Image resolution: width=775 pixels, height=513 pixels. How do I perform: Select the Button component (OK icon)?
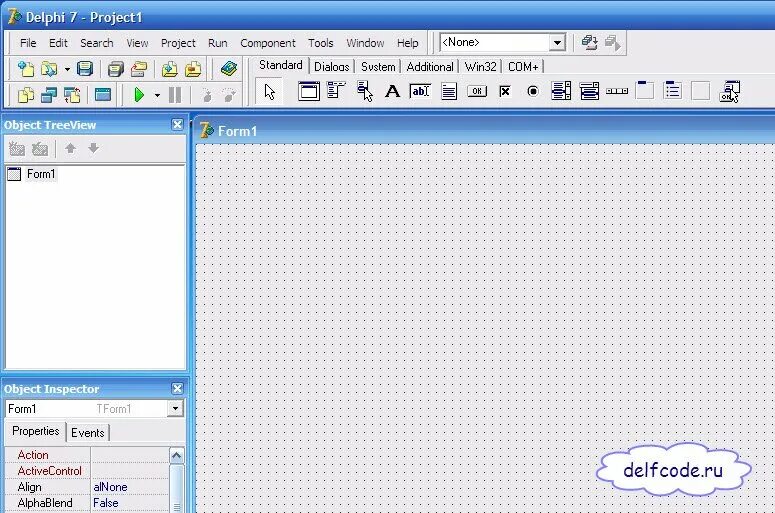coord(476,91)
